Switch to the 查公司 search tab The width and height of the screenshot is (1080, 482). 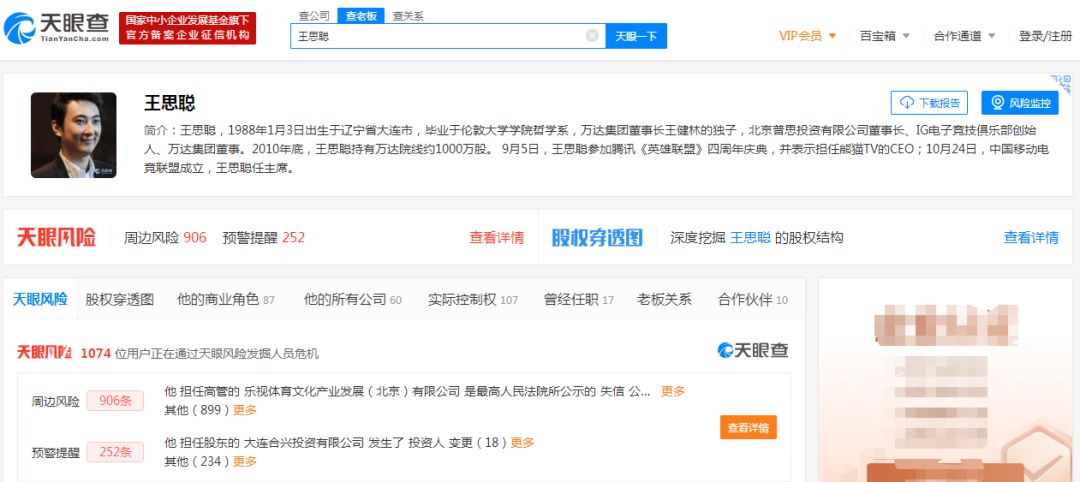pyautogui.click(x=313, y=16)
